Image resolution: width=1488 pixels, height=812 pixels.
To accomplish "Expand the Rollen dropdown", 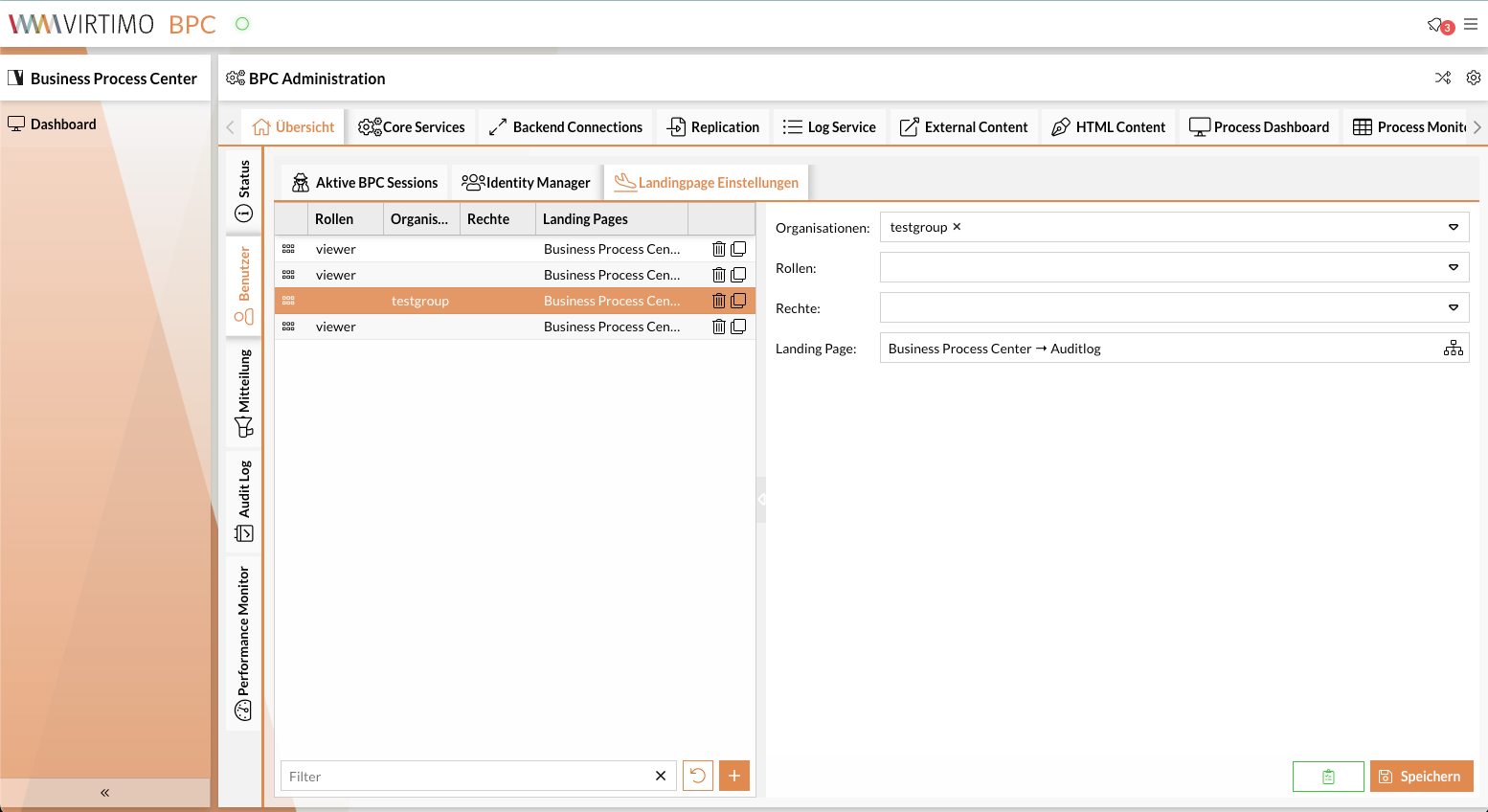I will tap(1453, 268).
